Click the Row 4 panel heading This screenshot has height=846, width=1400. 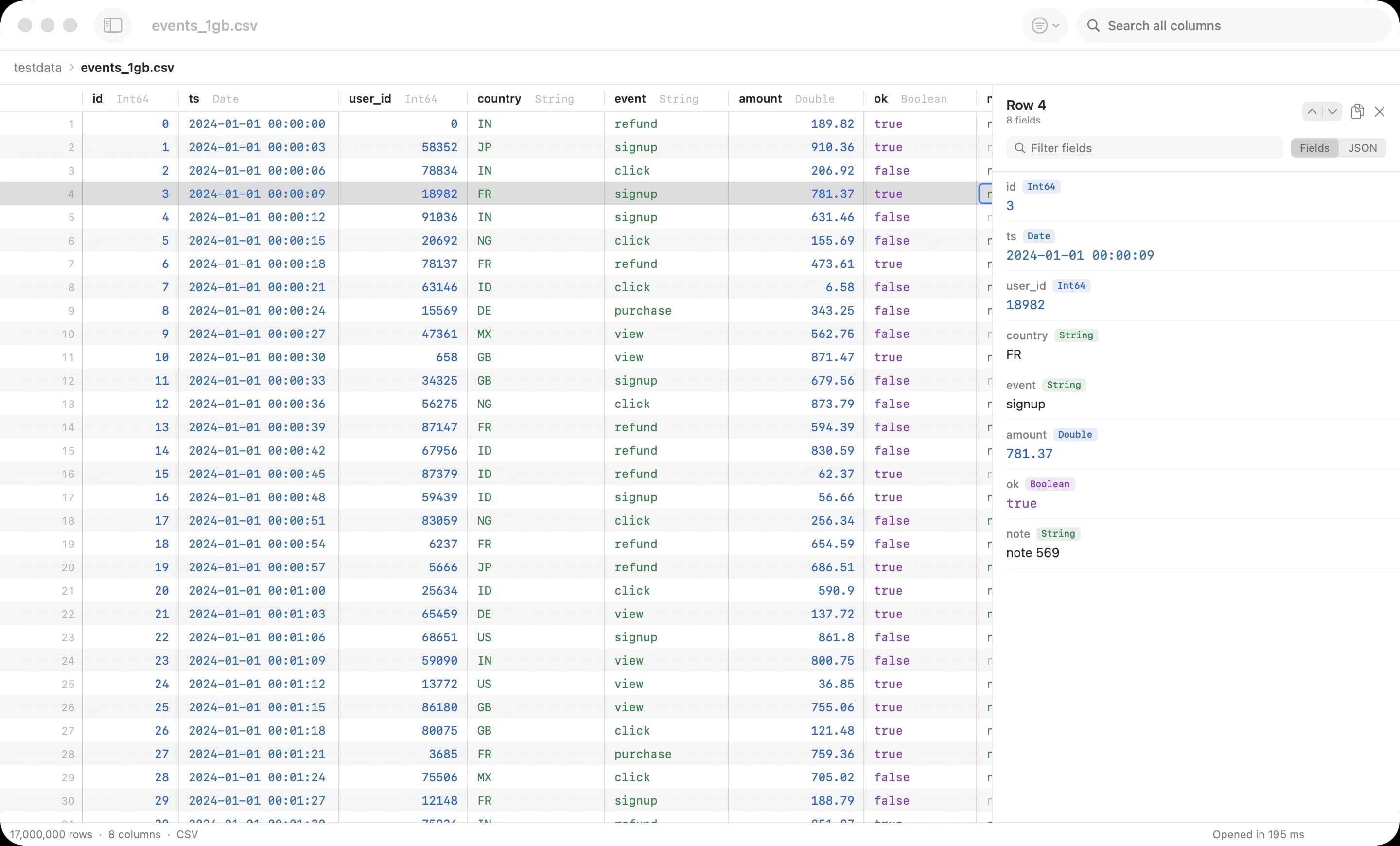pos(1026,106)
